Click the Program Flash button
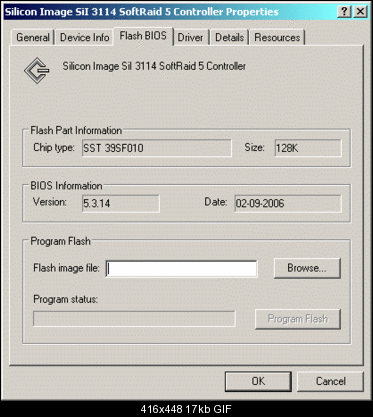Image resolution: width=373 pixels, height=417 pixels. tap(298, 319)
